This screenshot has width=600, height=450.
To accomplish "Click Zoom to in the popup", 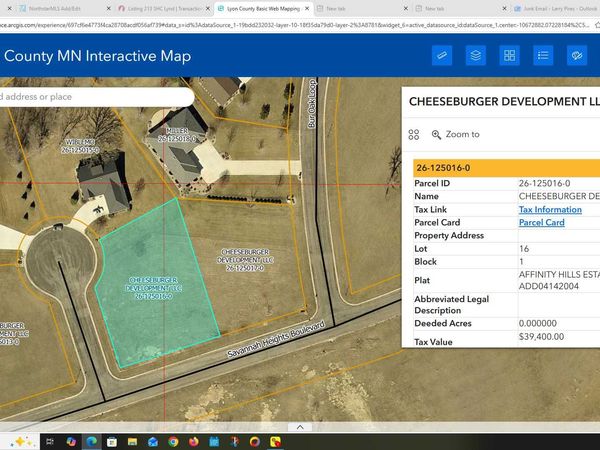I will click(455, 134).
